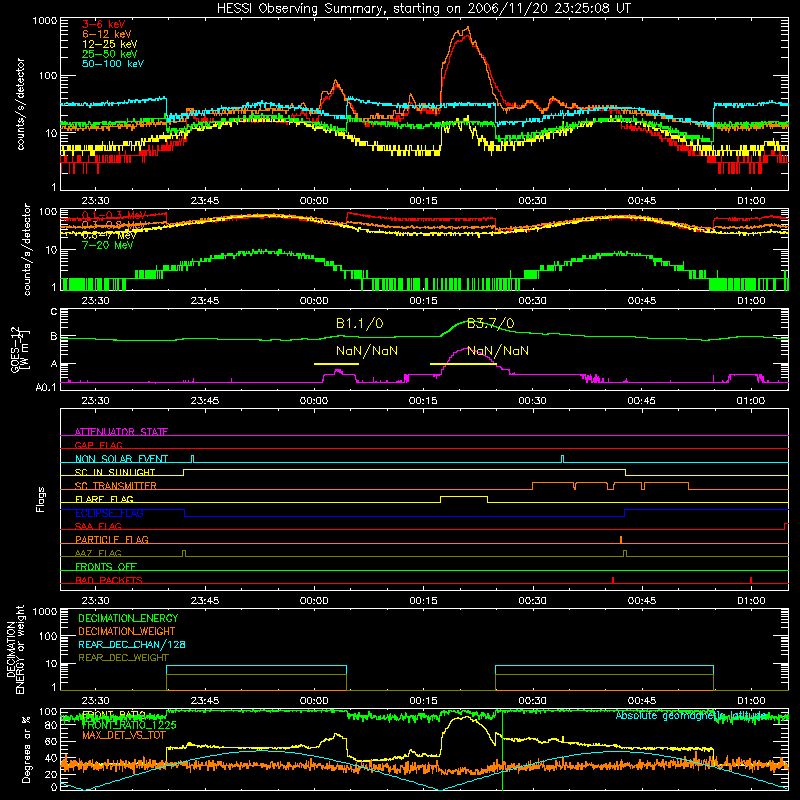The height and width of the screenshot is (800, 800).
Task: Click the green vertical marker line in bottom panel
Action: pos(503,750)
